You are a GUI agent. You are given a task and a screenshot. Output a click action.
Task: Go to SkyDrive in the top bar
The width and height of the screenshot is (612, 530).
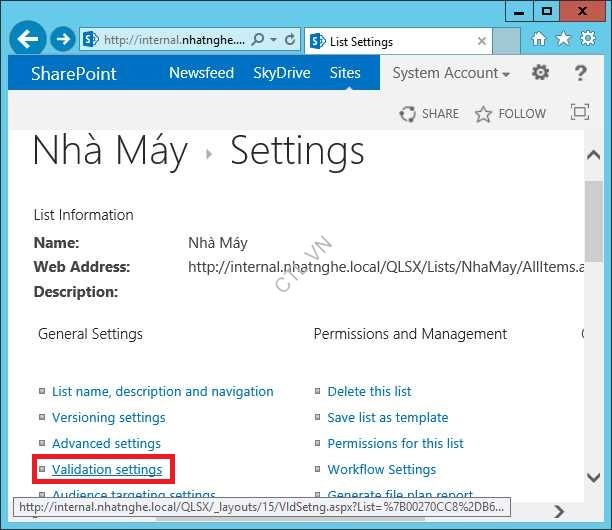click(282, 73)
